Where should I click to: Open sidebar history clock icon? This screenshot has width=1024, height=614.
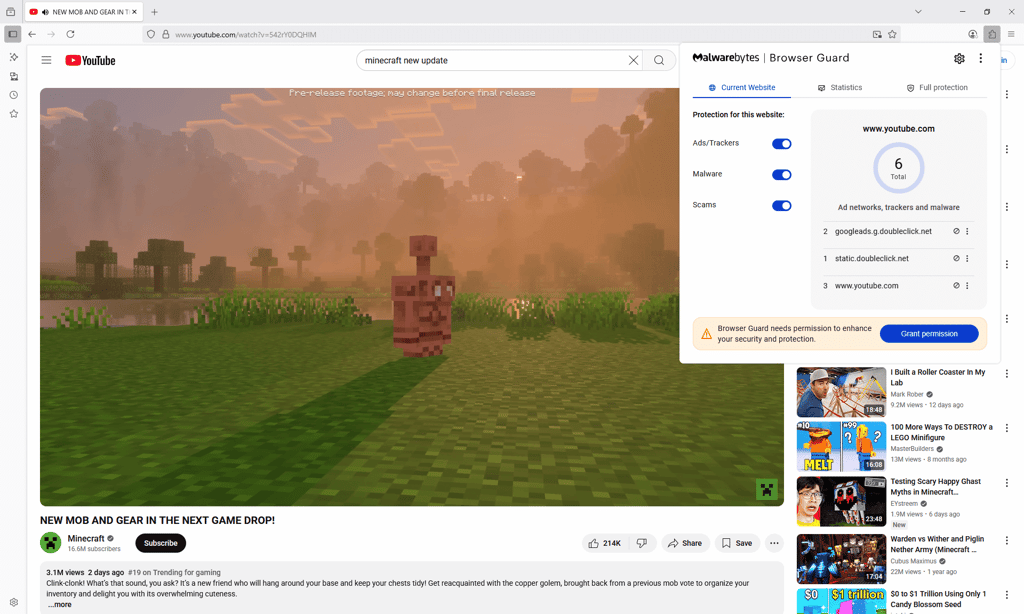coord(14,95)
